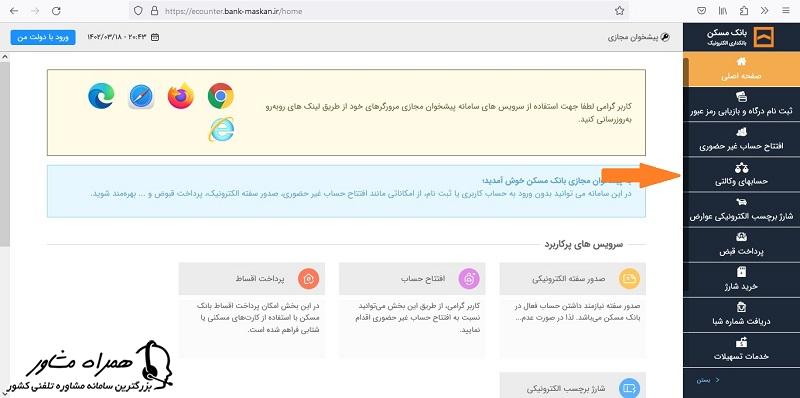Screen dimensions: 800x398
Task: Click سرویس های پرکاربرد heading
Action: pos(584,244)
